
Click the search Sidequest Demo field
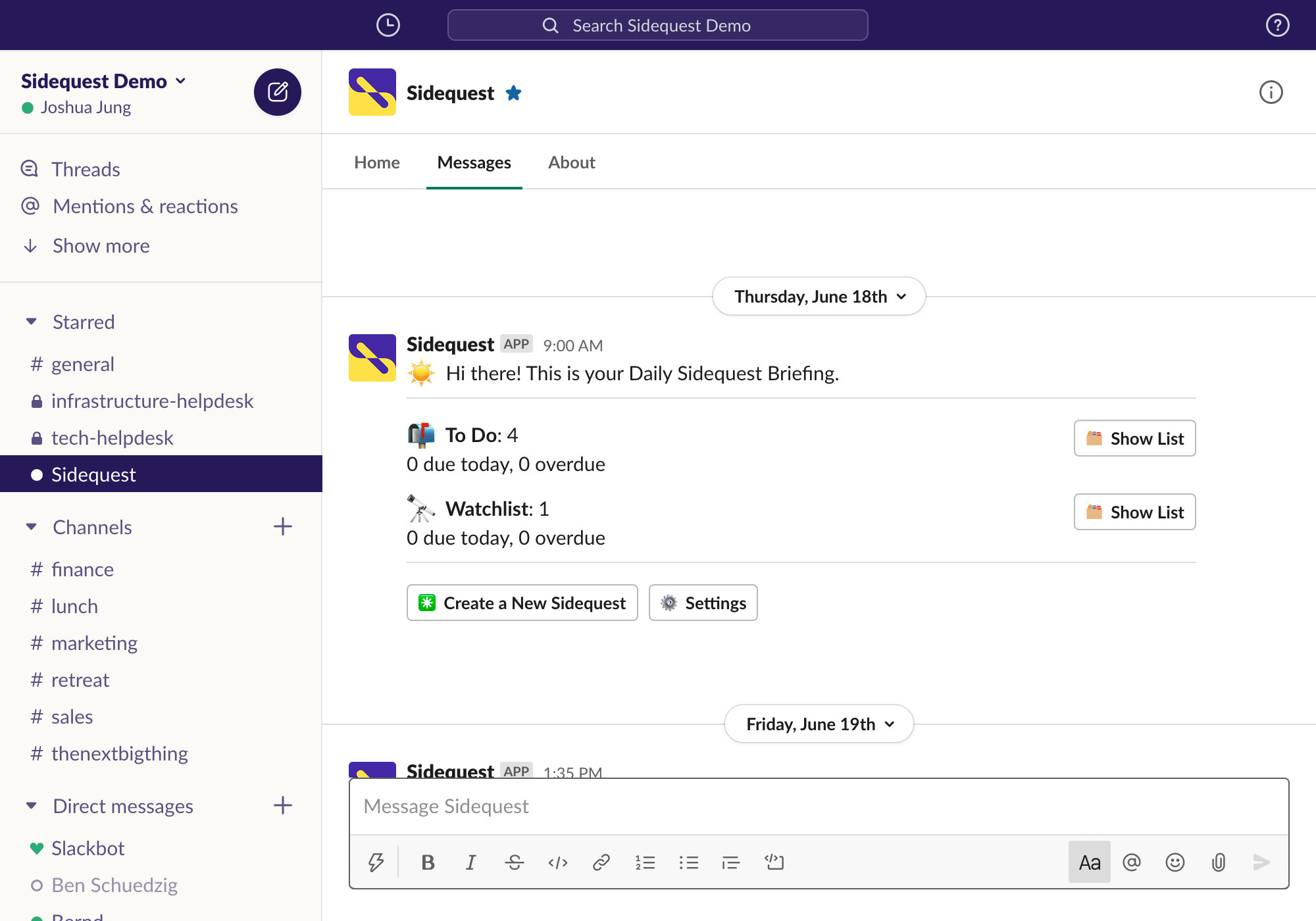tap(657, 25)
